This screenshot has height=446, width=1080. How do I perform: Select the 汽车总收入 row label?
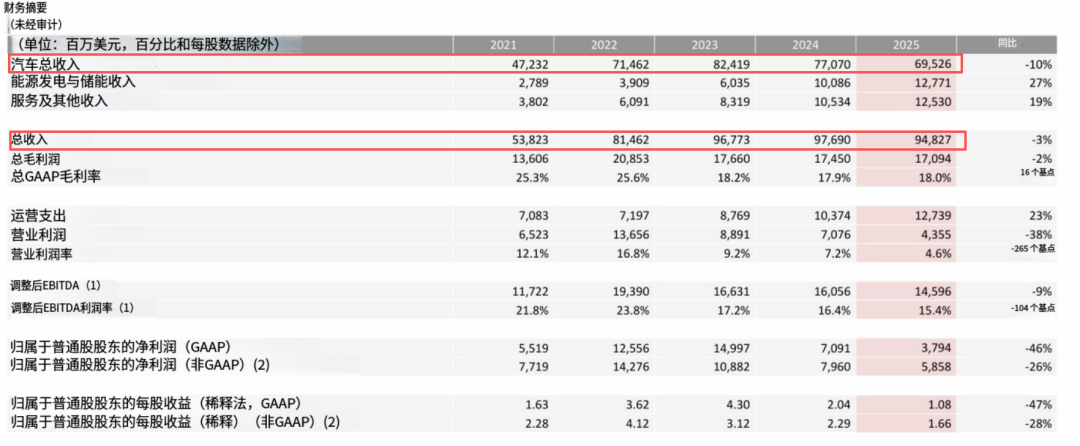point(45,64)
